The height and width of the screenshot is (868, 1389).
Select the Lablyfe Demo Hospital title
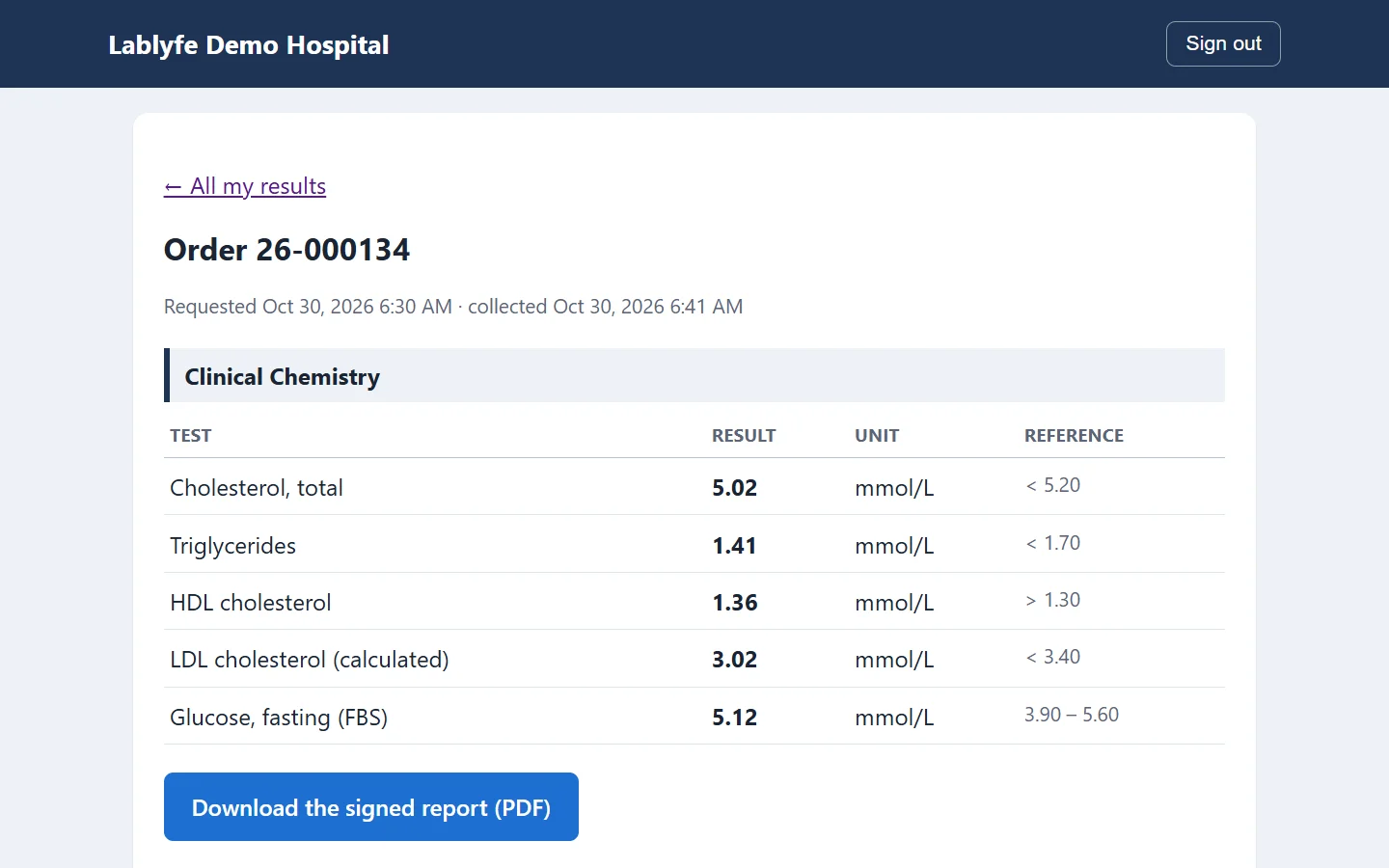coord(249,45)
